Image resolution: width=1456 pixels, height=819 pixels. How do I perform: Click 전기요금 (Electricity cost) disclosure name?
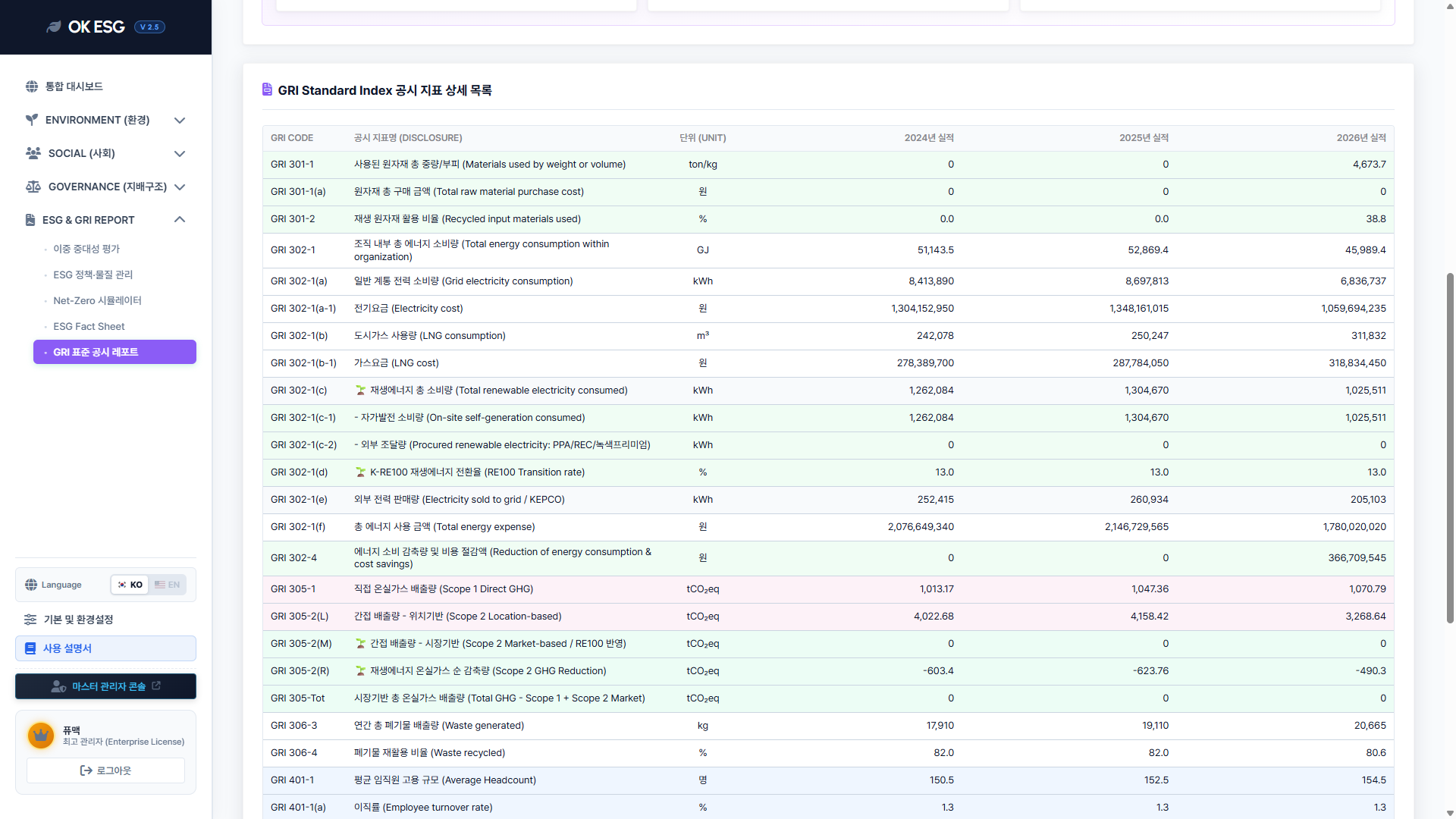[409, 309]
